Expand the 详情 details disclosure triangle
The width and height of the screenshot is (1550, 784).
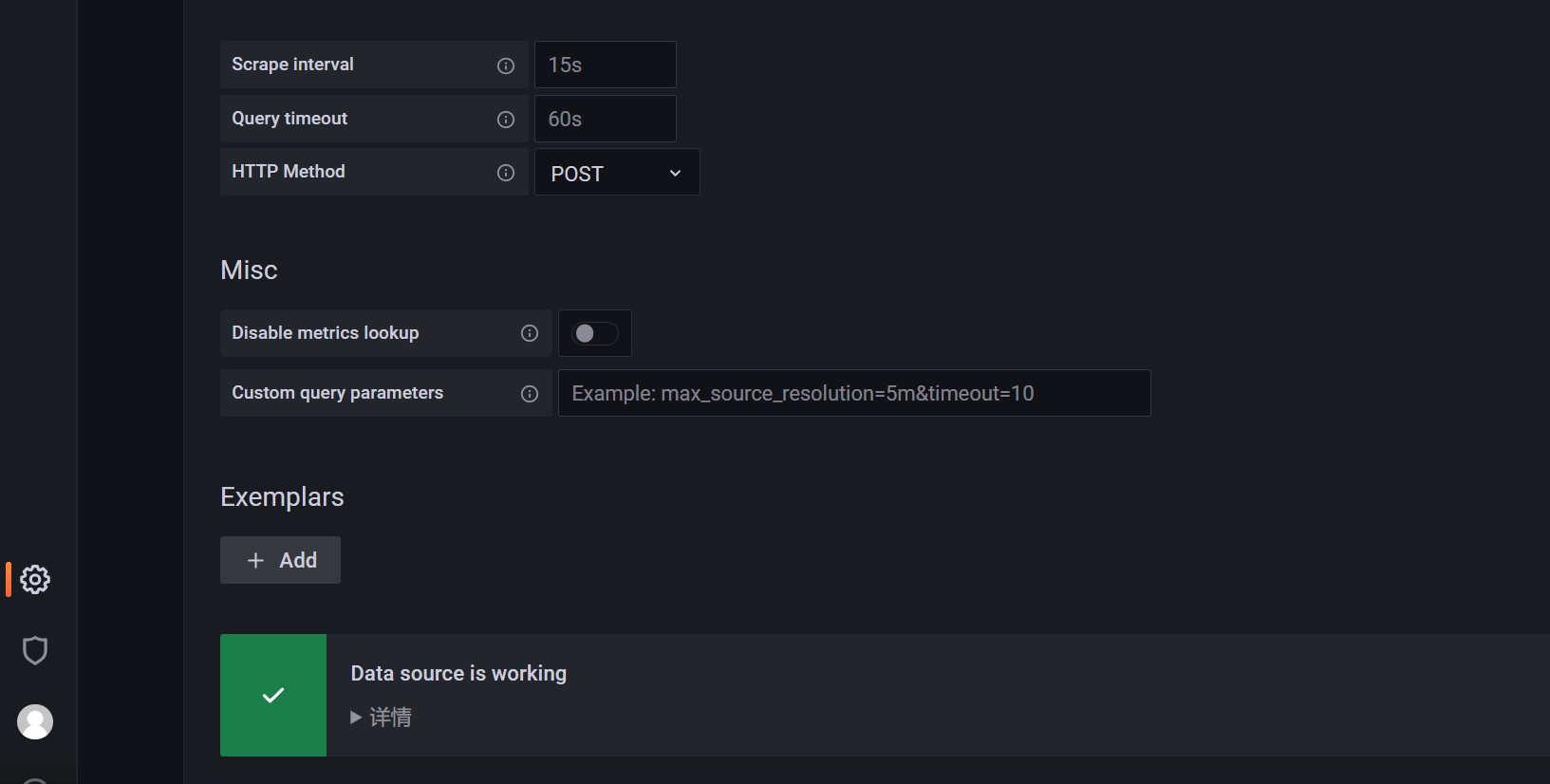[356, 718]
